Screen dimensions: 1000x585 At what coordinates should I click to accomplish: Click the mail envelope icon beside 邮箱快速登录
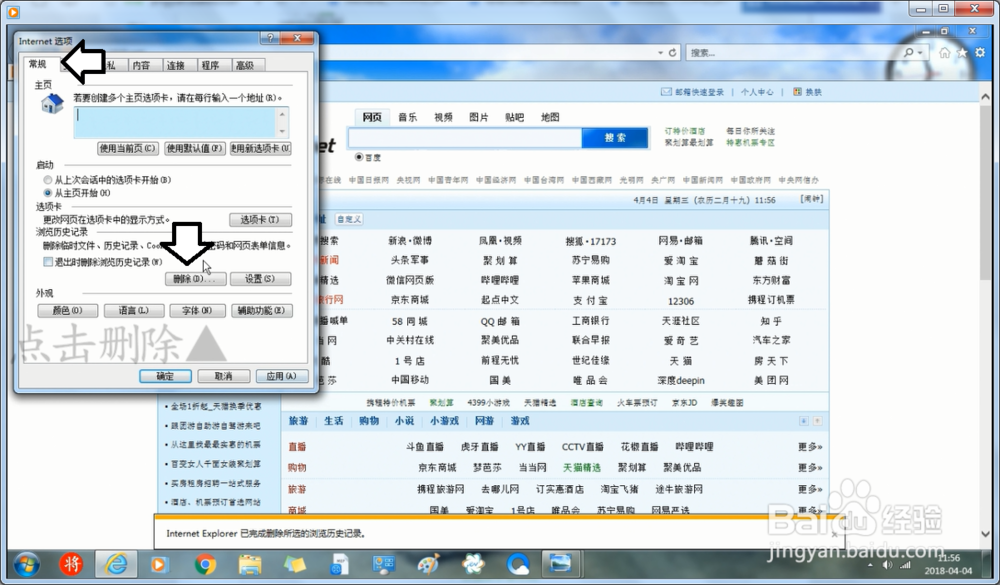[x=666, y=92]
